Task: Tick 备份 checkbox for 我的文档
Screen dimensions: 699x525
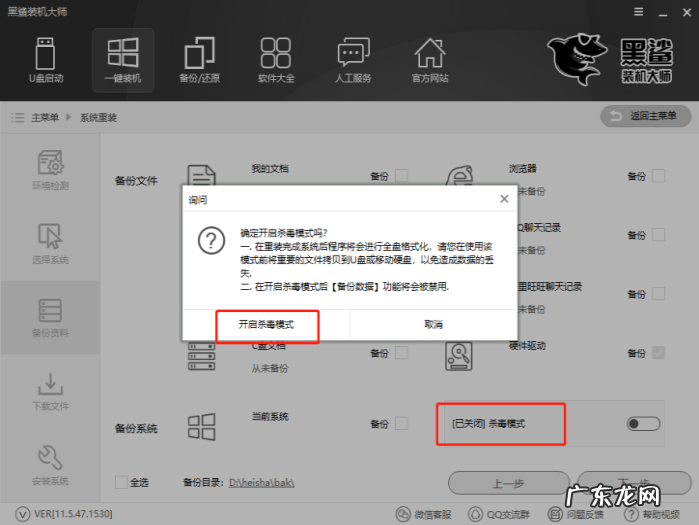Action: pyautogui.click(x=401, y=176)
